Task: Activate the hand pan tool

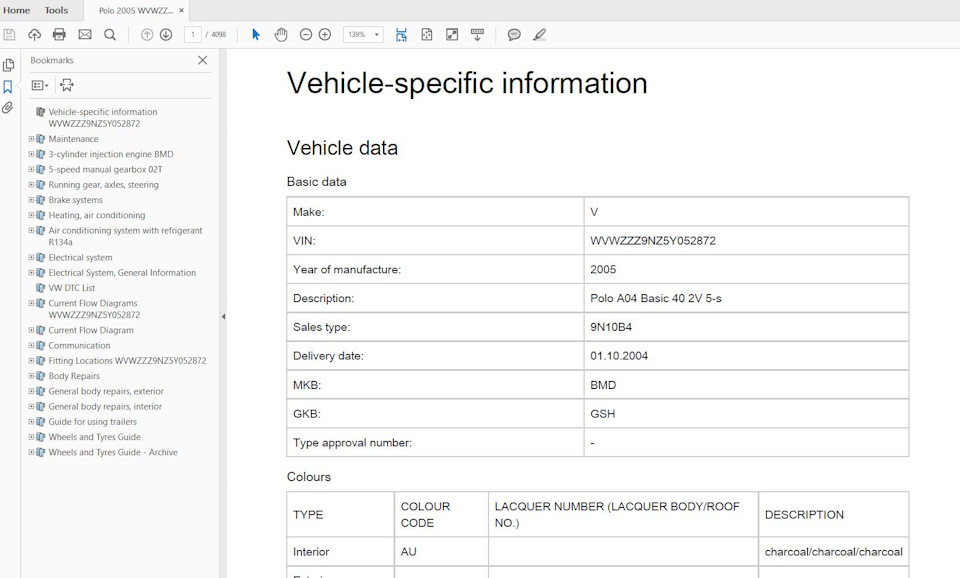Action: 281,35
